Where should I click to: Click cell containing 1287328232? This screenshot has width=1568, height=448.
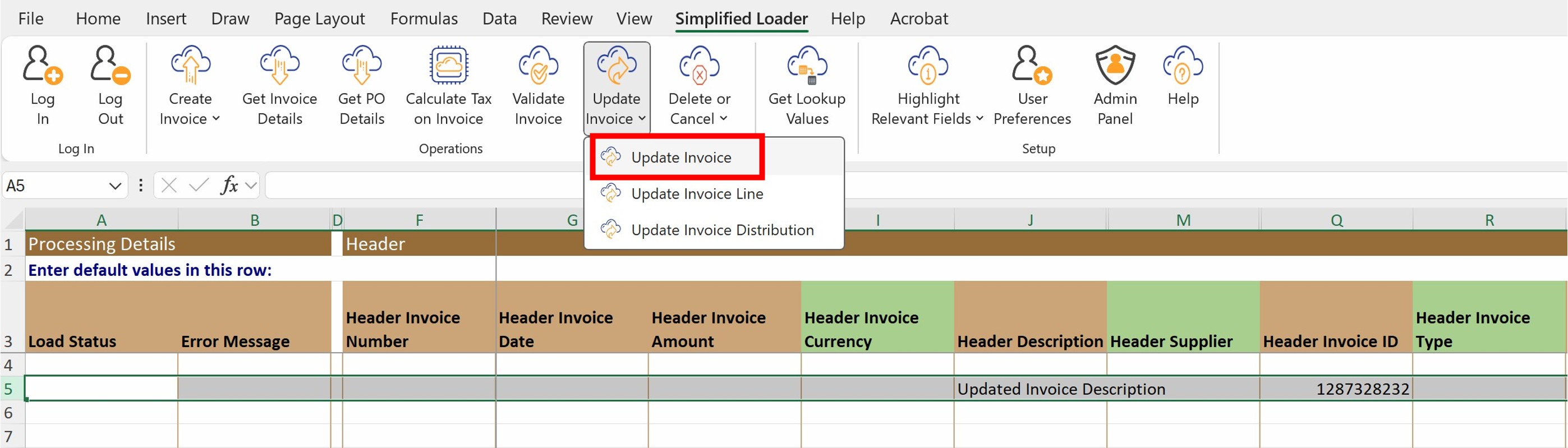(x=1336, y=389)
